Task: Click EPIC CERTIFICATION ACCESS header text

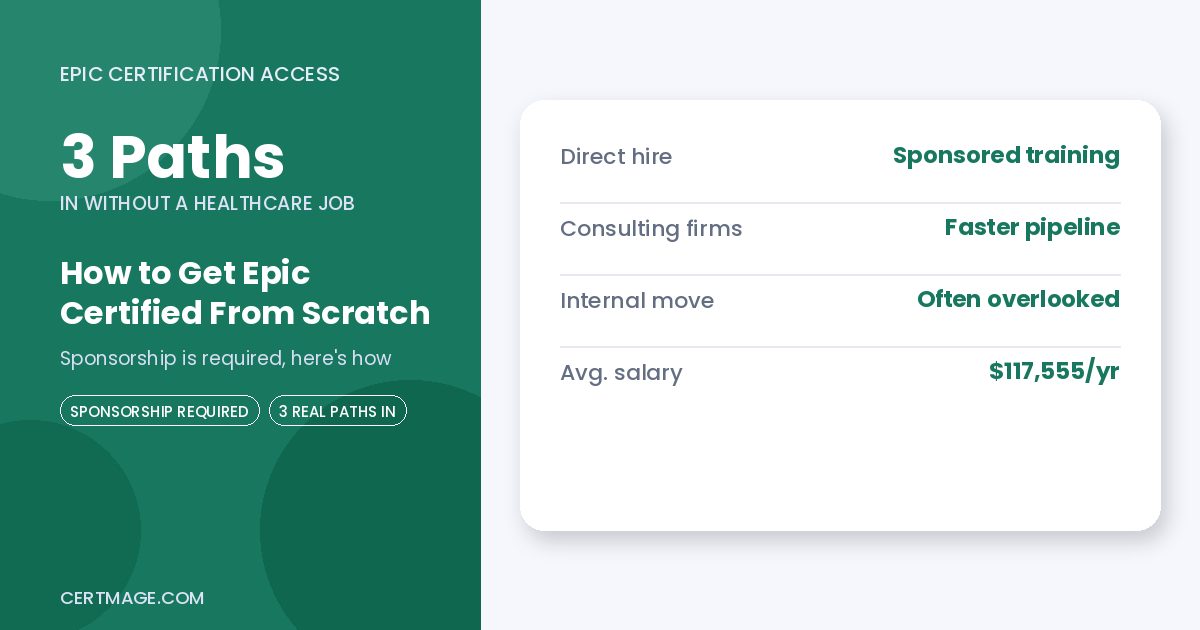Action: pyautogui.click(x=200, y=75)
